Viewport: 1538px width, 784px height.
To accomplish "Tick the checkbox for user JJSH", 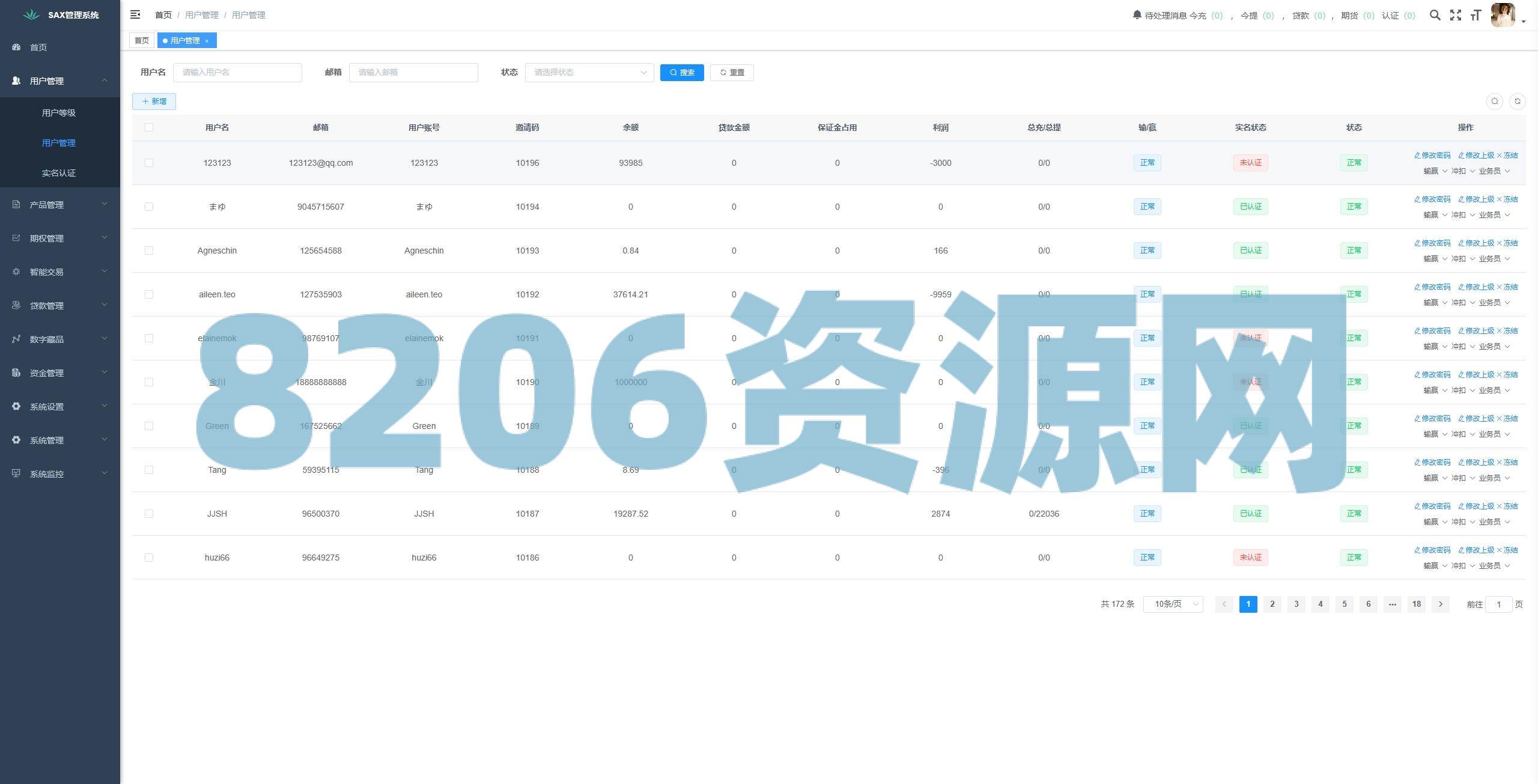I will pyautogui.click(x=149, y=514).
